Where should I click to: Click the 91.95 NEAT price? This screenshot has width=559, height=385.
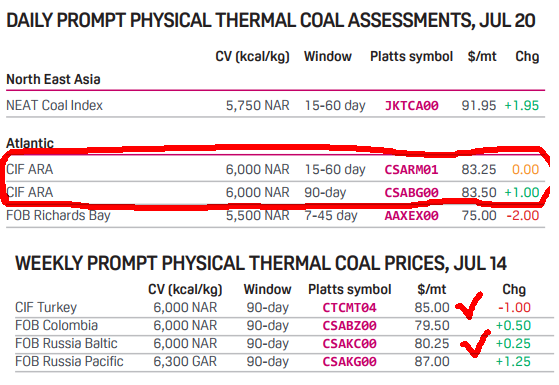tap(479, 106)
